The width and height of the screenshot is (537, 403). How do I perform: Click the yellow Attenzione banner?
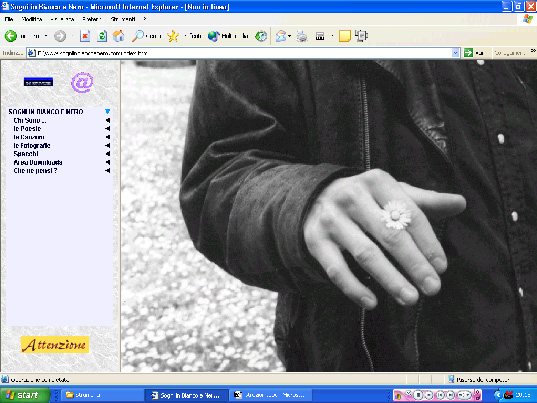55,344
